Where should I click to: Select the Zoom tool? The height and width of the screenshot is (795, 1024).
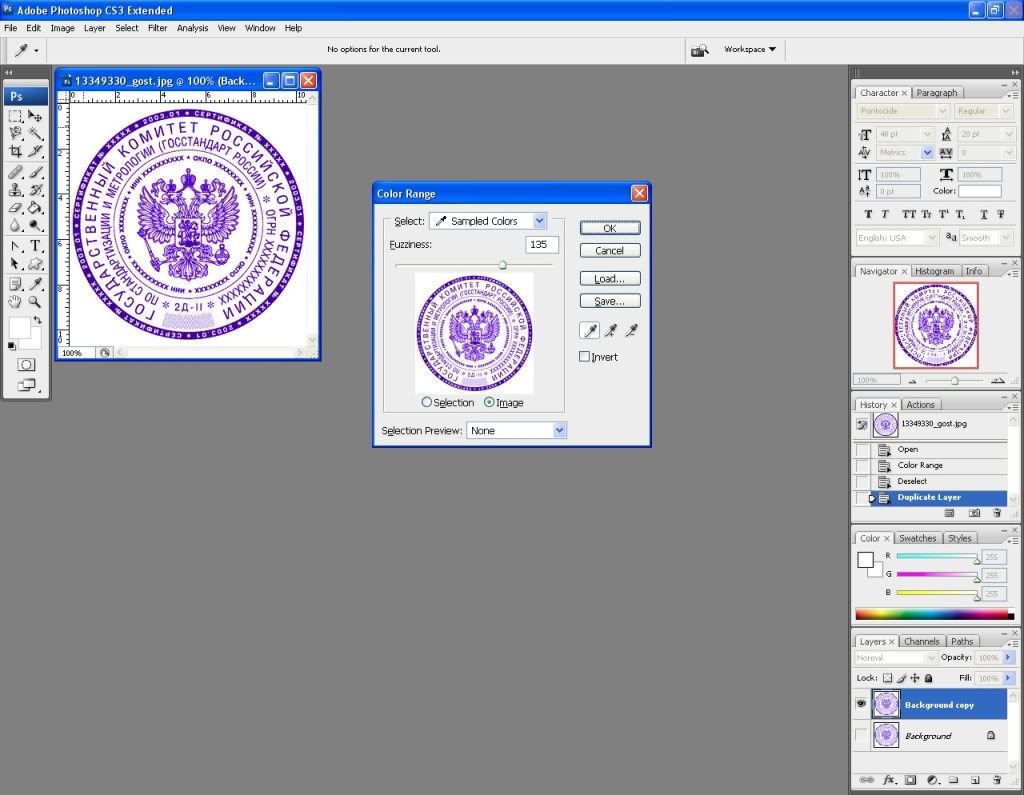pos(35,302)
